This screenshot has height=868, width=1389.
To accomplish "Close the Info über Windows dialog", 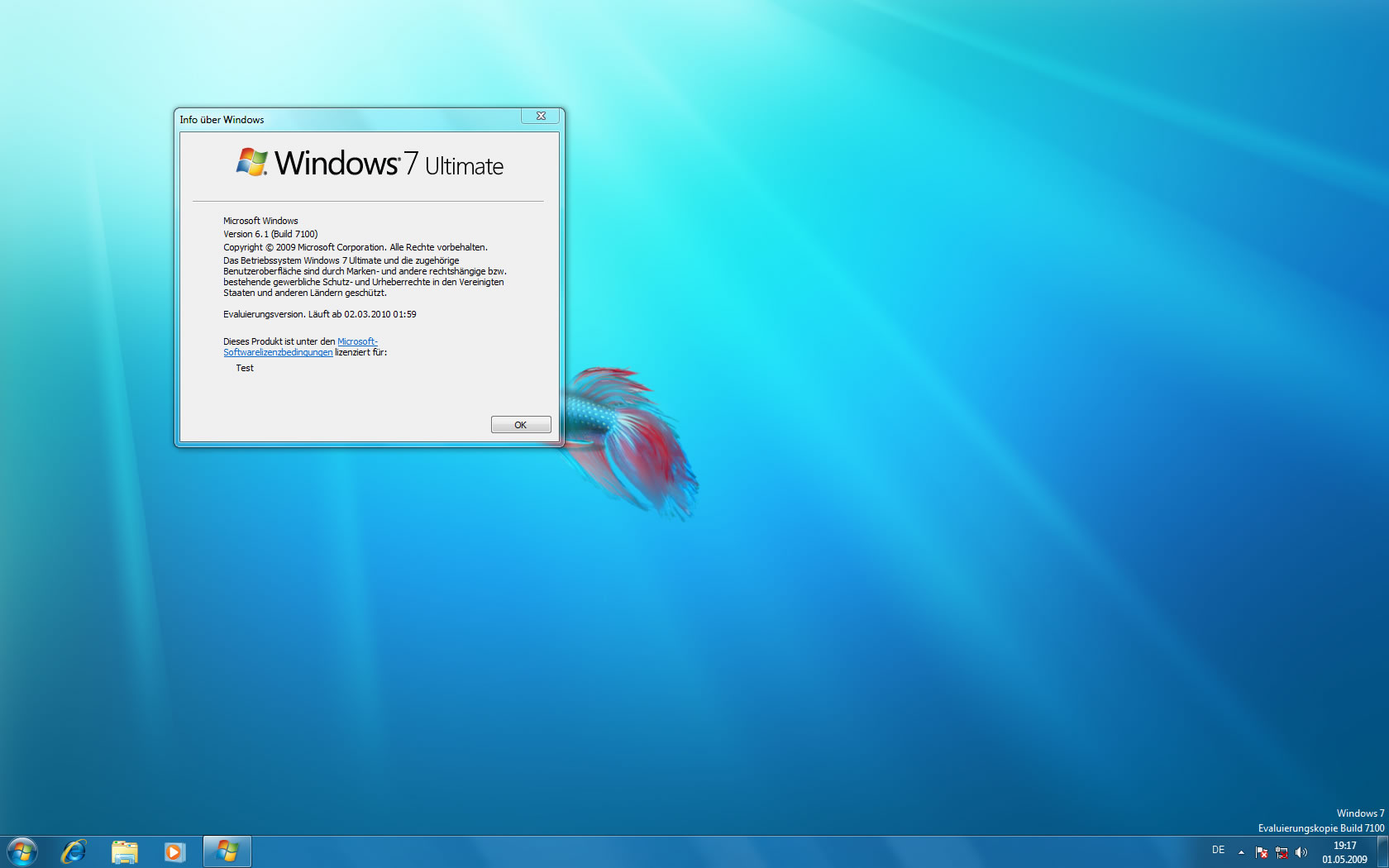I will click(x=541, y=117).
